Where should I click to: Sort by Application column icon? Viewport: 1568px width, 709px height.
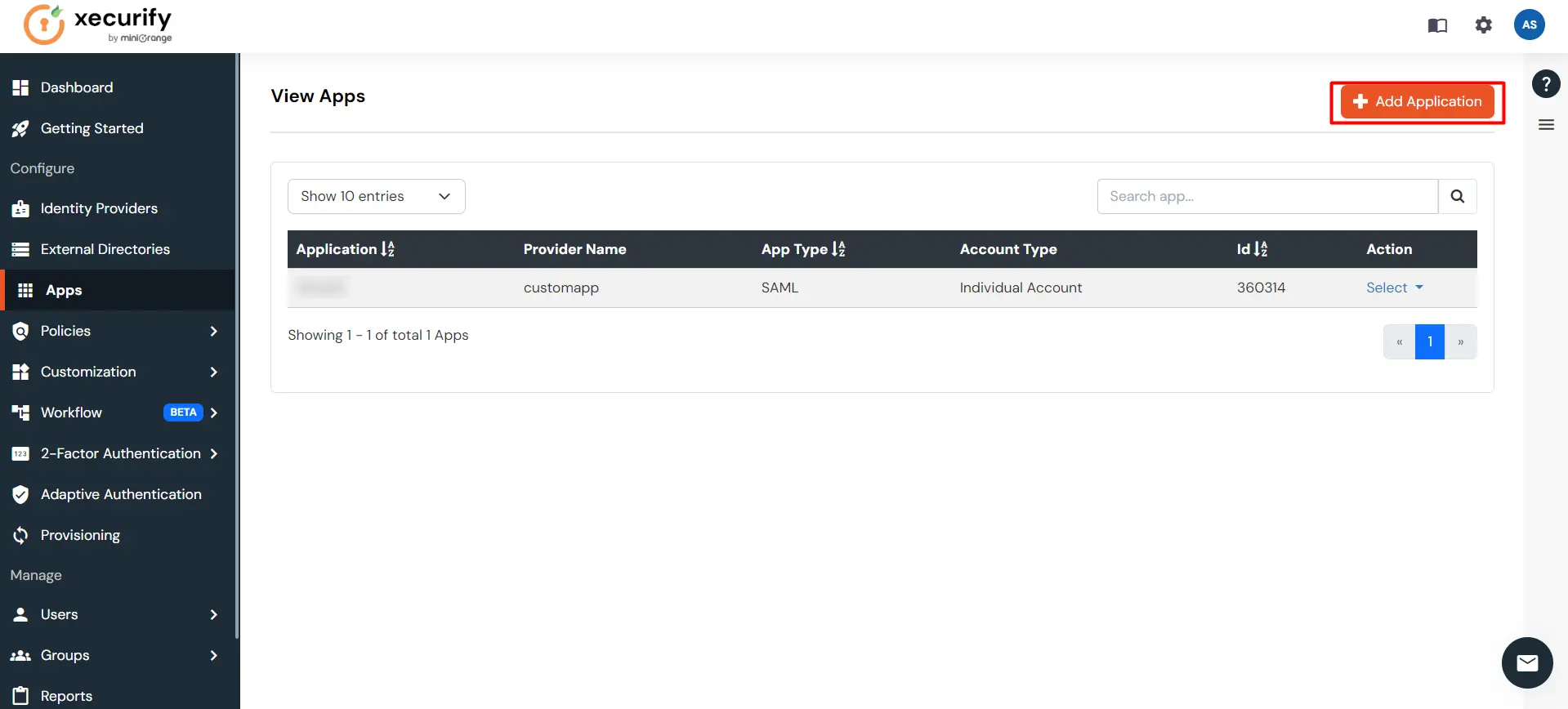(387, 249)
